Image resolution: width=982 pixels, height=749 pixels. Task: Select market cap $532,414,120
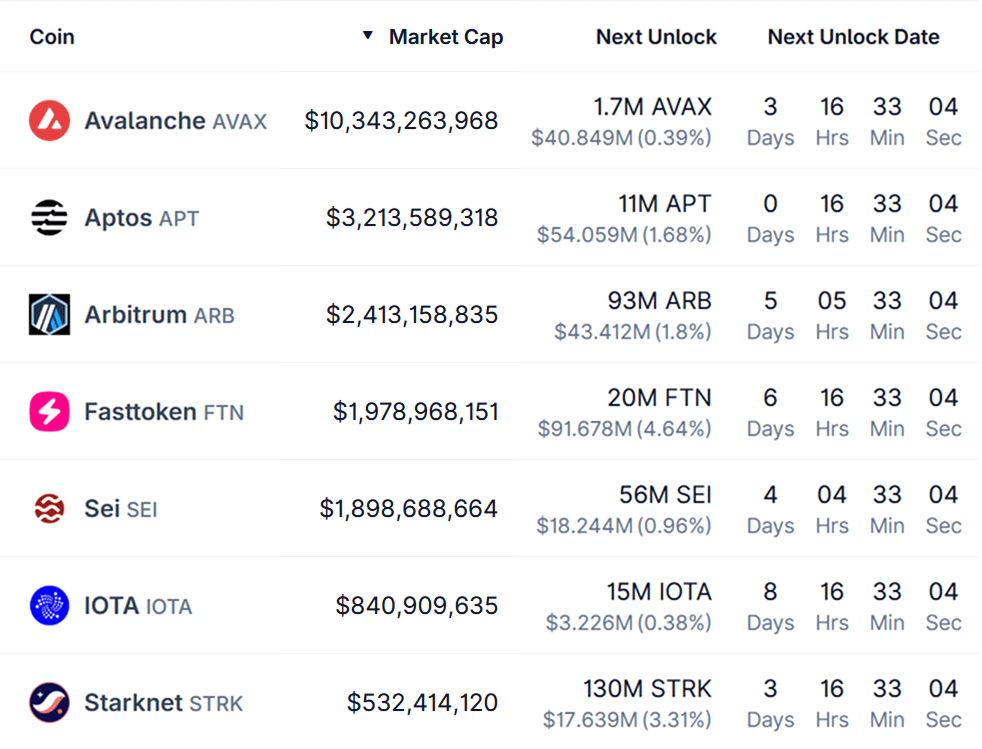tap(422, 703)
